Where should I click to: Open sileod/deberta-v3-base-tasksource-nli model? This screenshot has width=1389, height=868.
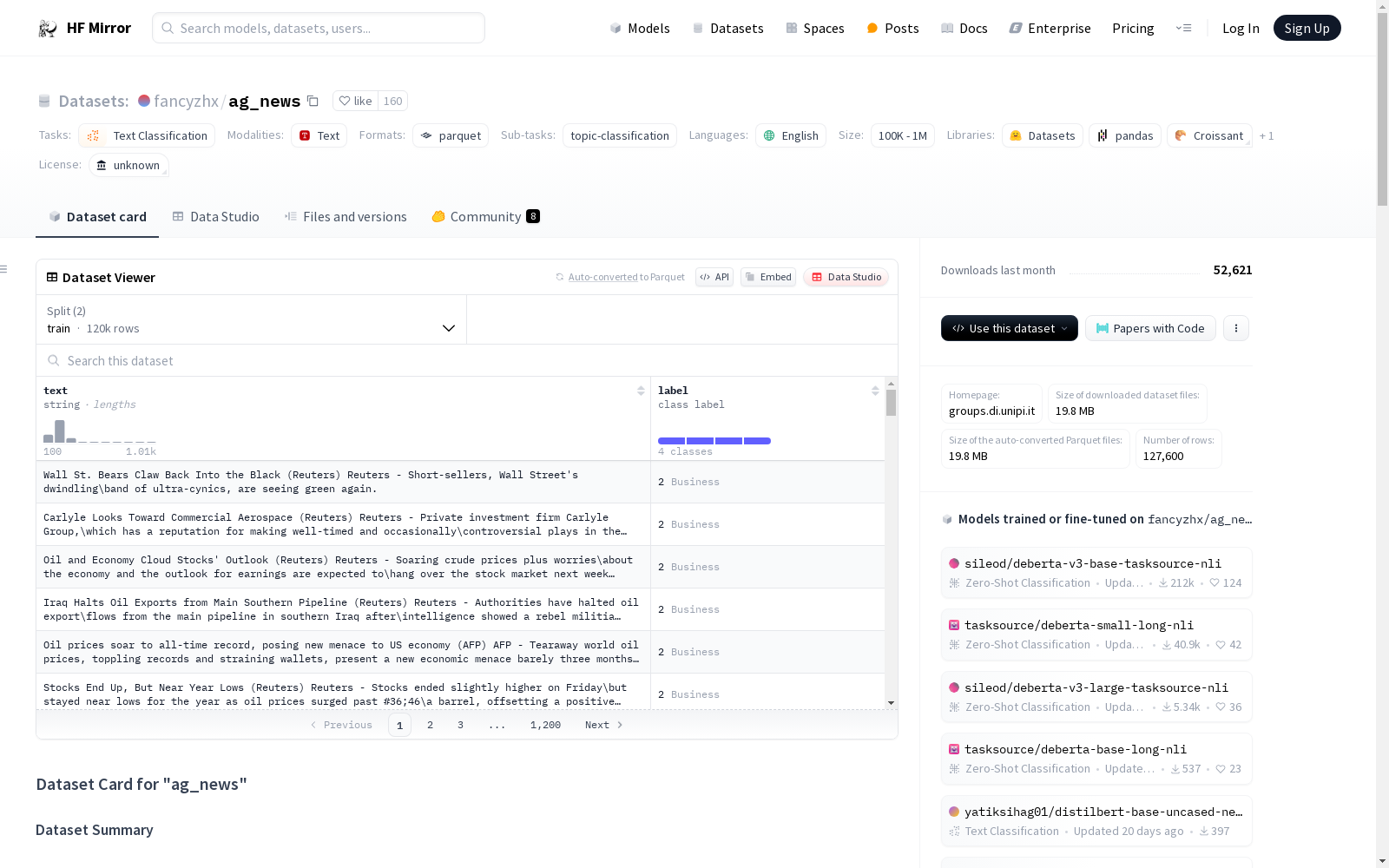coord(1096,573)
